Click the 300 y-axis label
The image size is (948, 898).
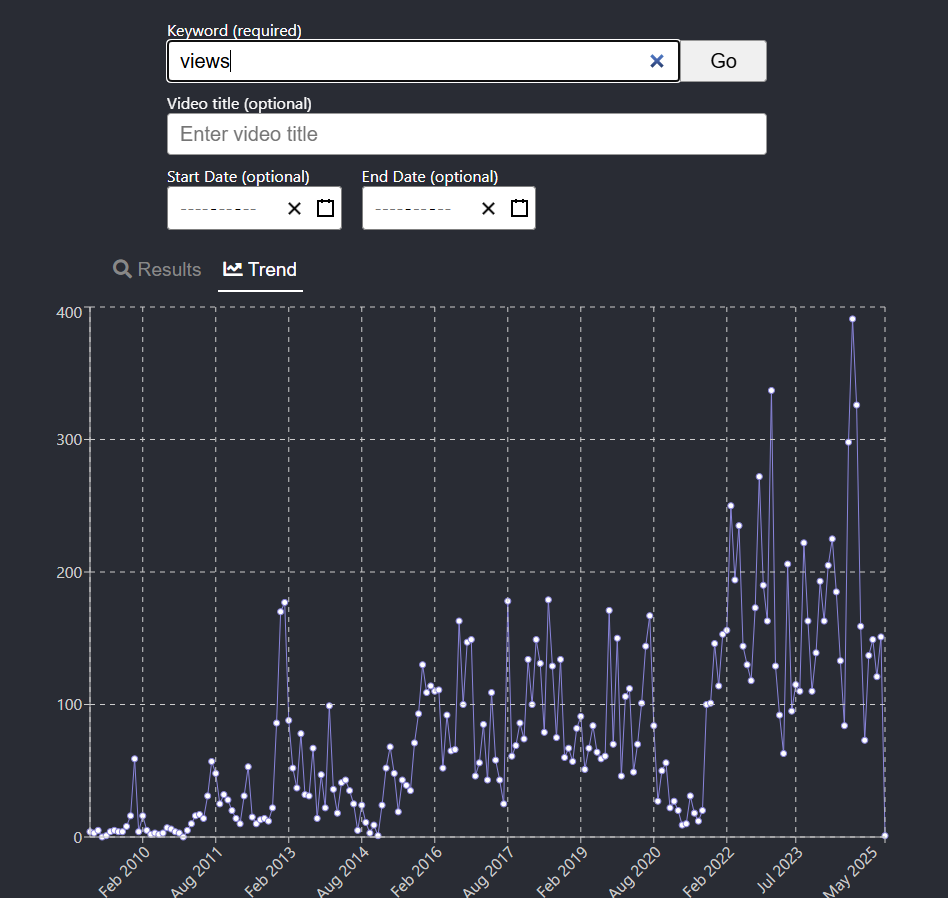[x=69, y=440]
